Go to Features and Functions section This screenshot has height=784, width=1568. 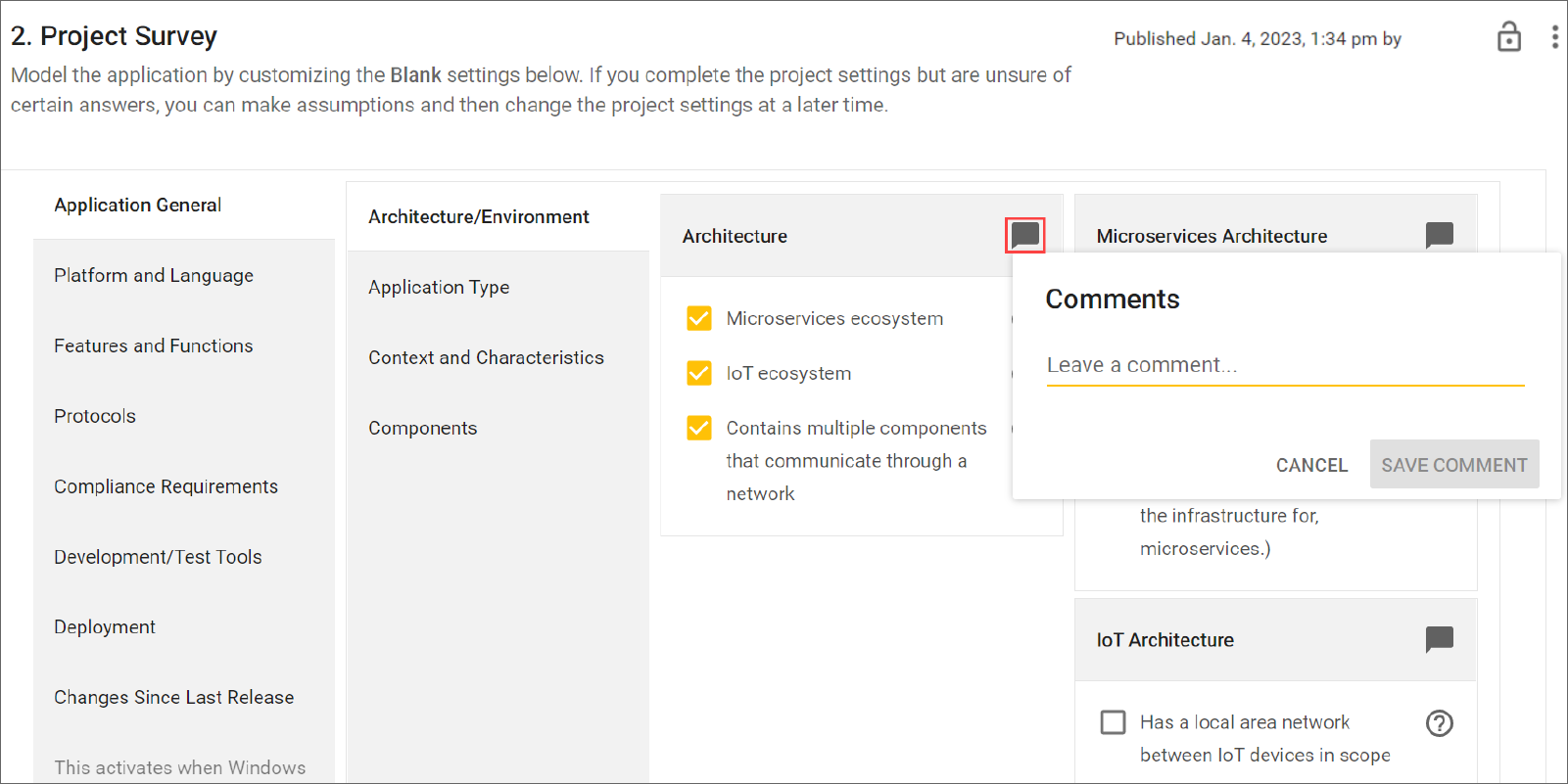pos(154,346)
